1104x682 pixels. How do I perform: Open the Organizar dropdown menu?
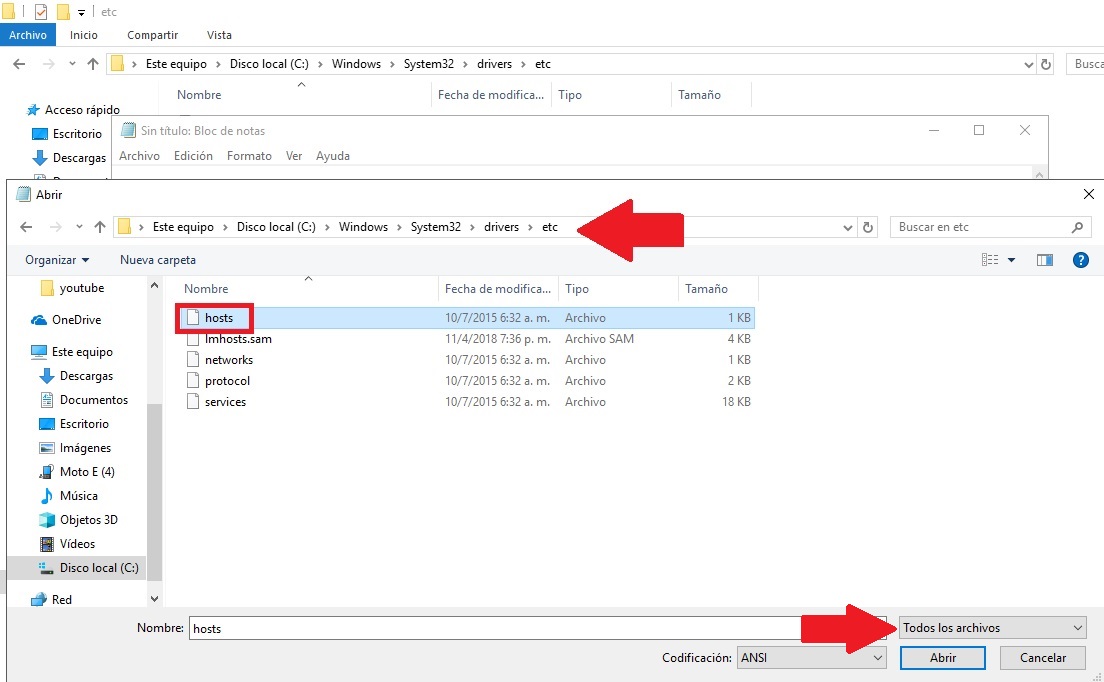coord(57,260)
